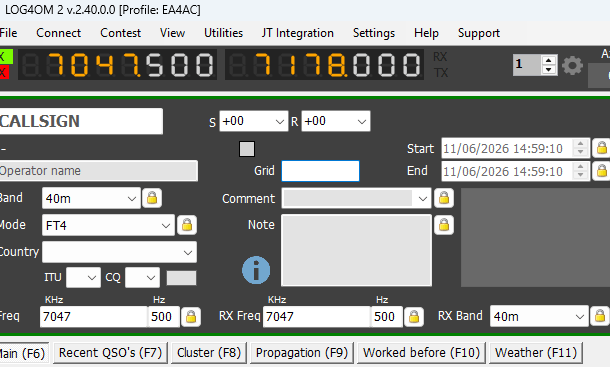Toggle the Comment lock icon

[x=444, y=198]
